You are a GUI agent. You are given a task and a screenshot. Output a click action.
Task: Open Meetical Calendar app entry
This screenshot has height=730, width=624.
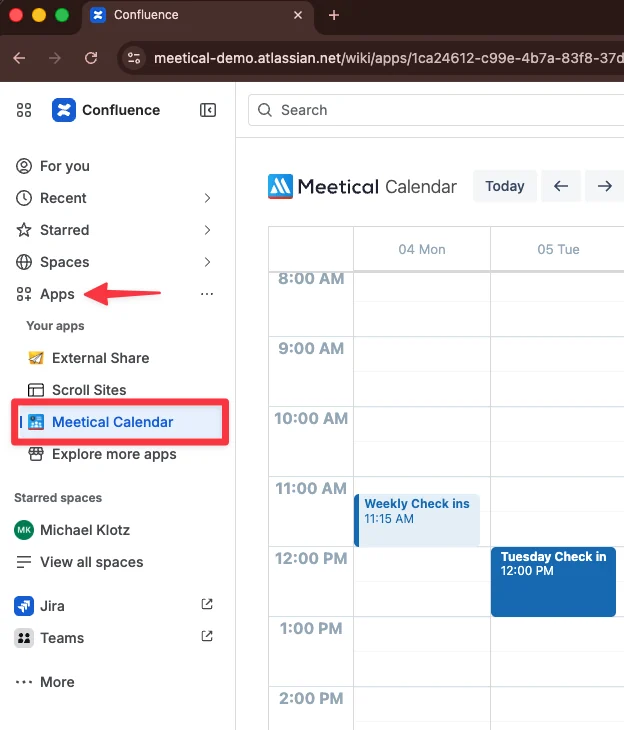[120, 422]
